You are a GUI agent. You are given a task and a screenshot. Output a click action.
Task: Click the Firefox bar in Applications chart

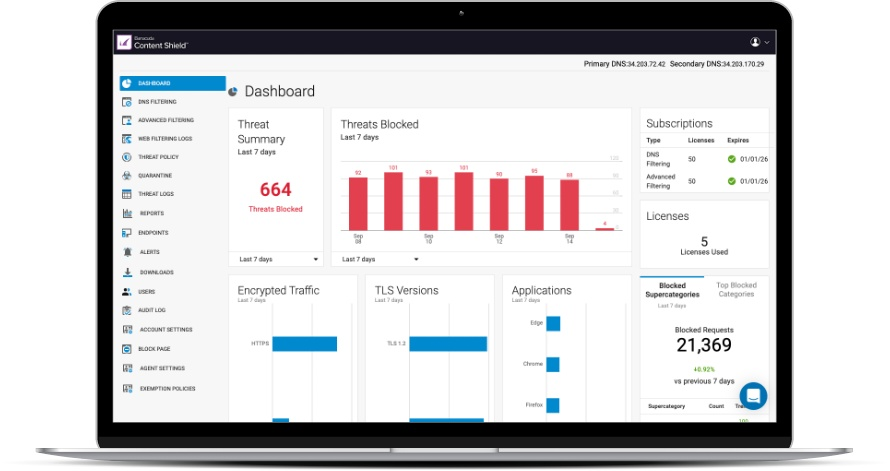click(x=553, y=405)
